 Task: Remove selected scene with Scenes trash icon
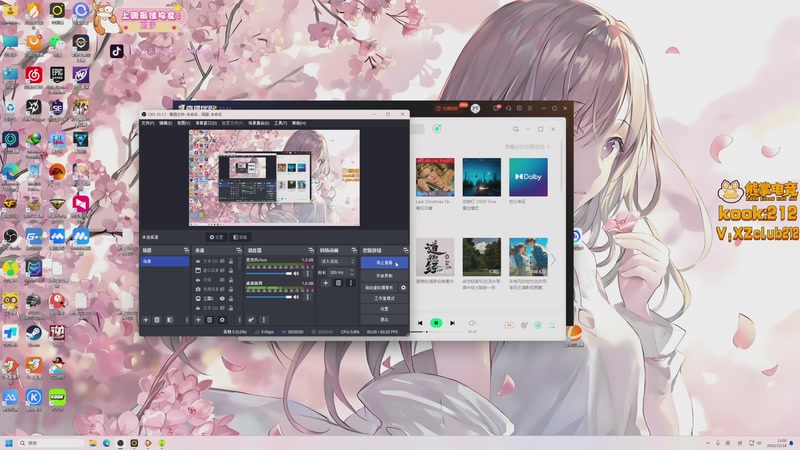click(x=157, y=320)
